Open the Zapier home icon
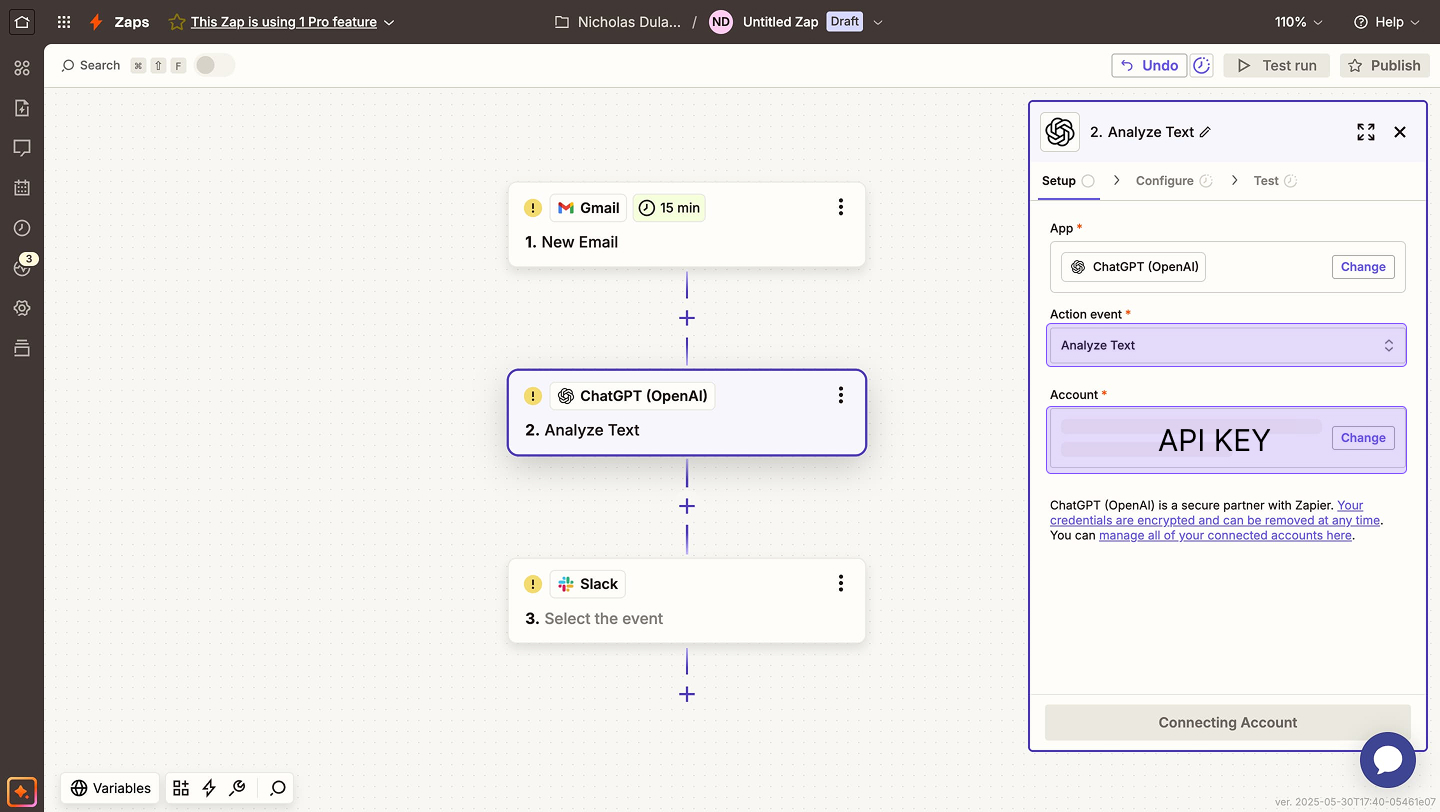This screenshot has width=1440, height=812. tap(22, 21)
